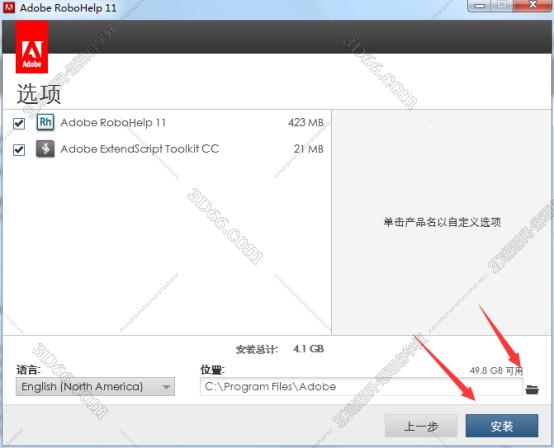Click the install location path field

pyautogui.click(x=361, y=387)
